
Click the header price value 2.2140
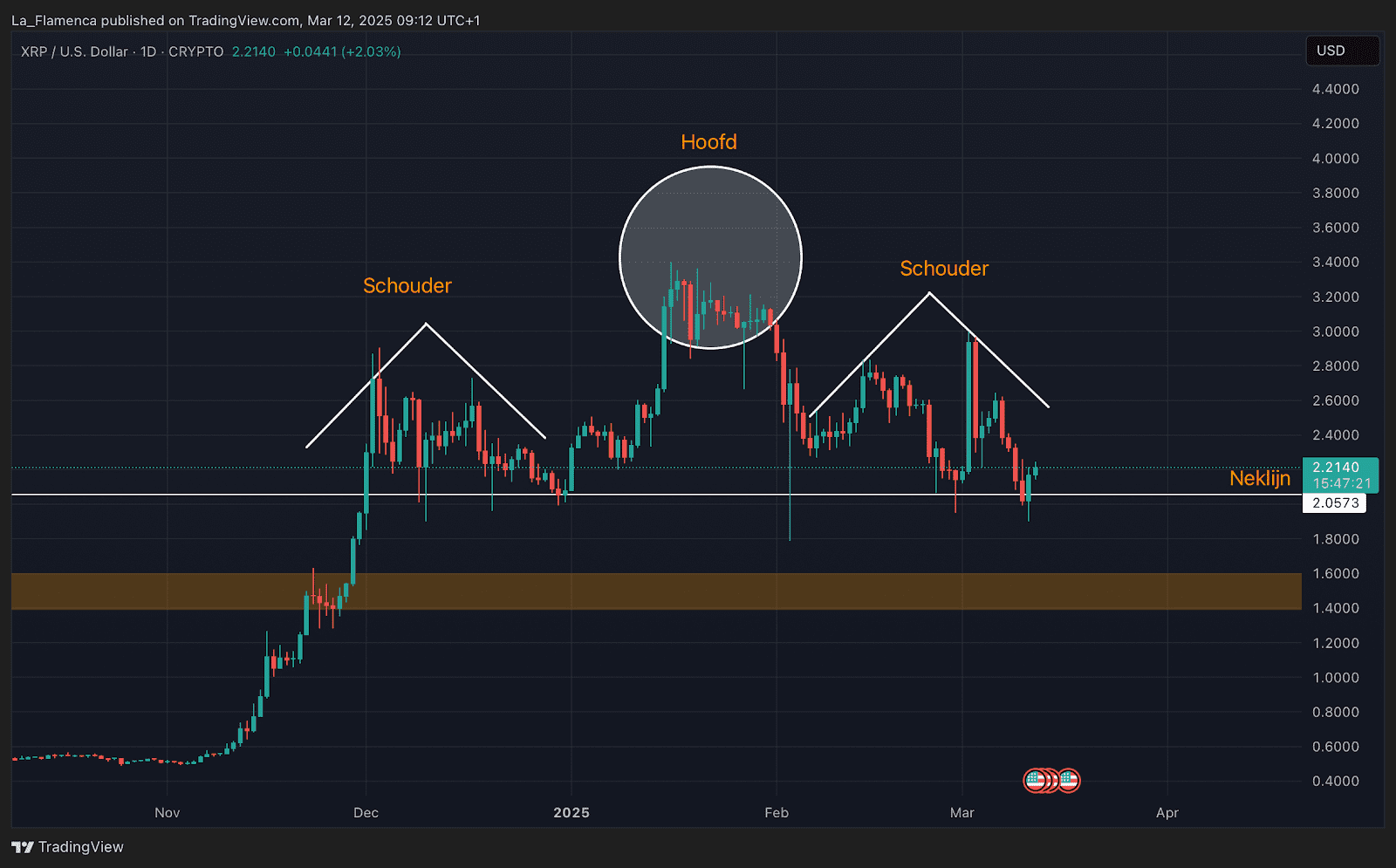pos(254,51)
